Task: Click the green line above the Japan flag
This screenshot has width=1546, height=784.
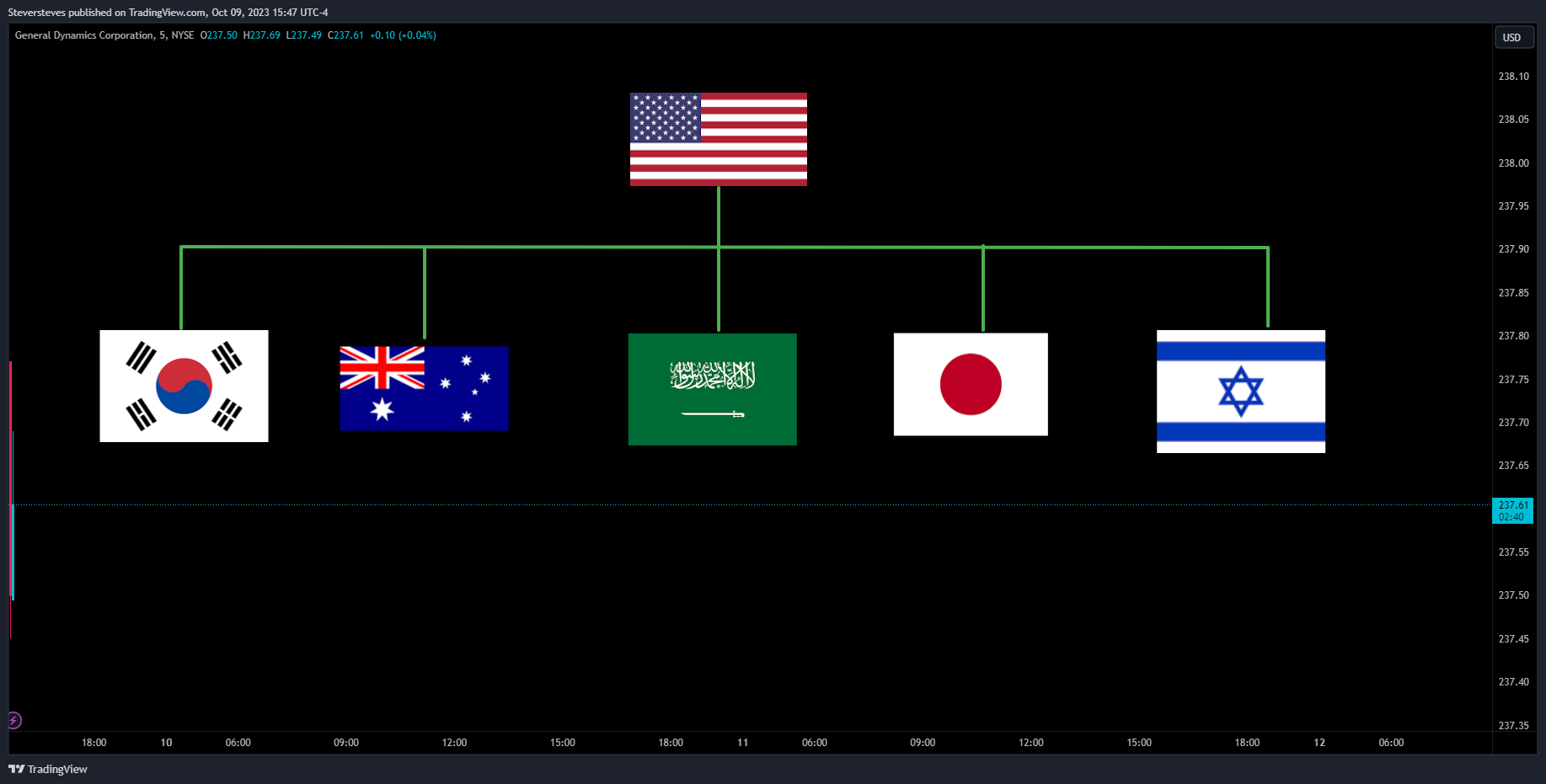Action: (983, 289)
